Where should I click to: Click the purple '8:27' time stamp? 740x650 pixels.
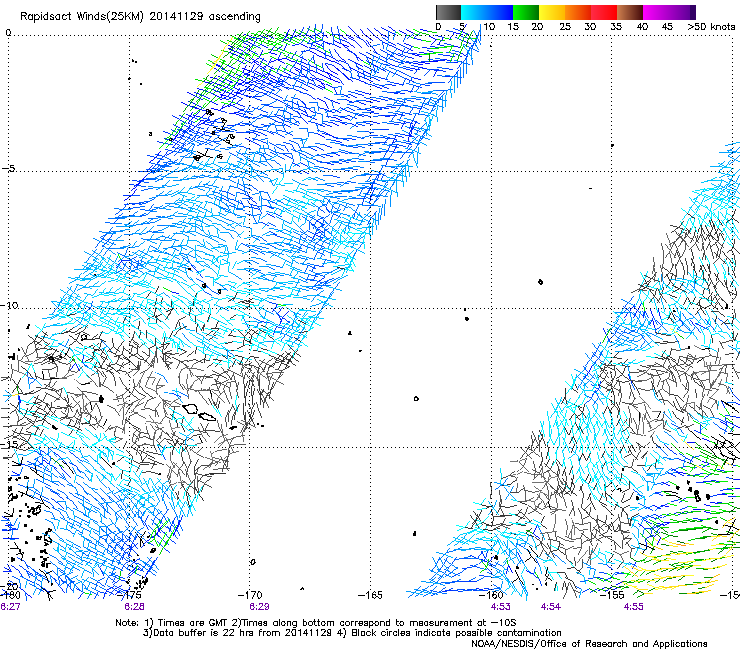tap(10, 607)
